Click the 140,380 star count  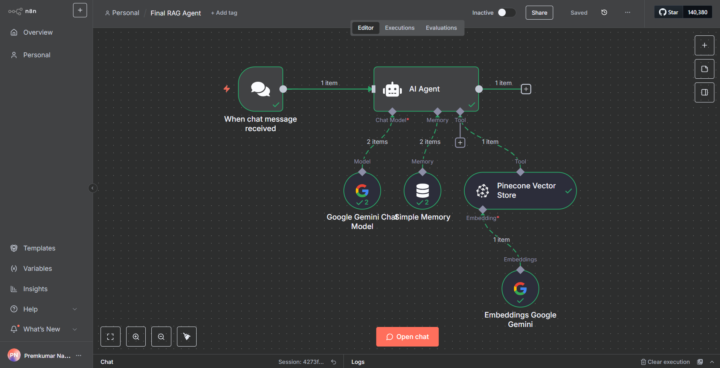697,12
